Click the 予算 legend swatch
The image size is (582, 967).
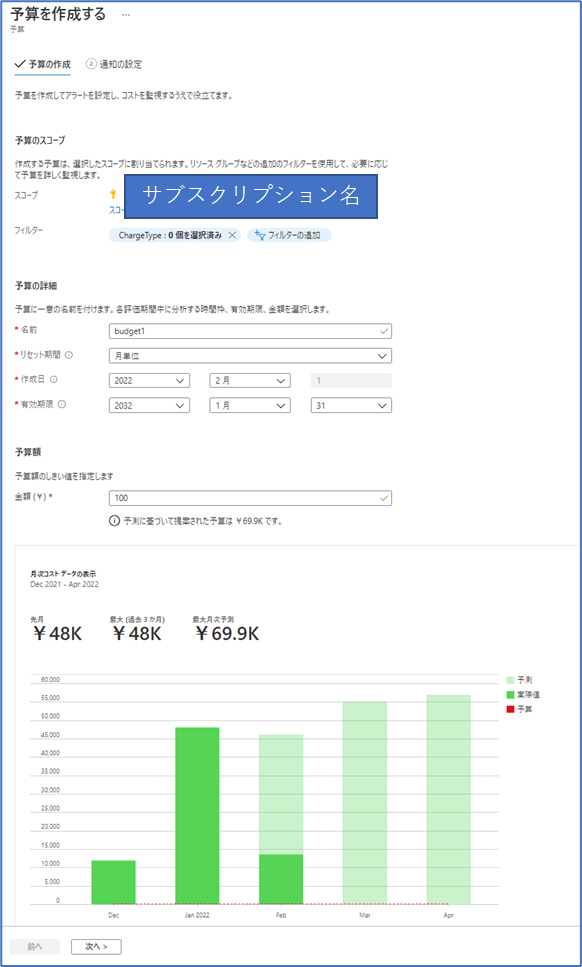click(x=509, y=709)
